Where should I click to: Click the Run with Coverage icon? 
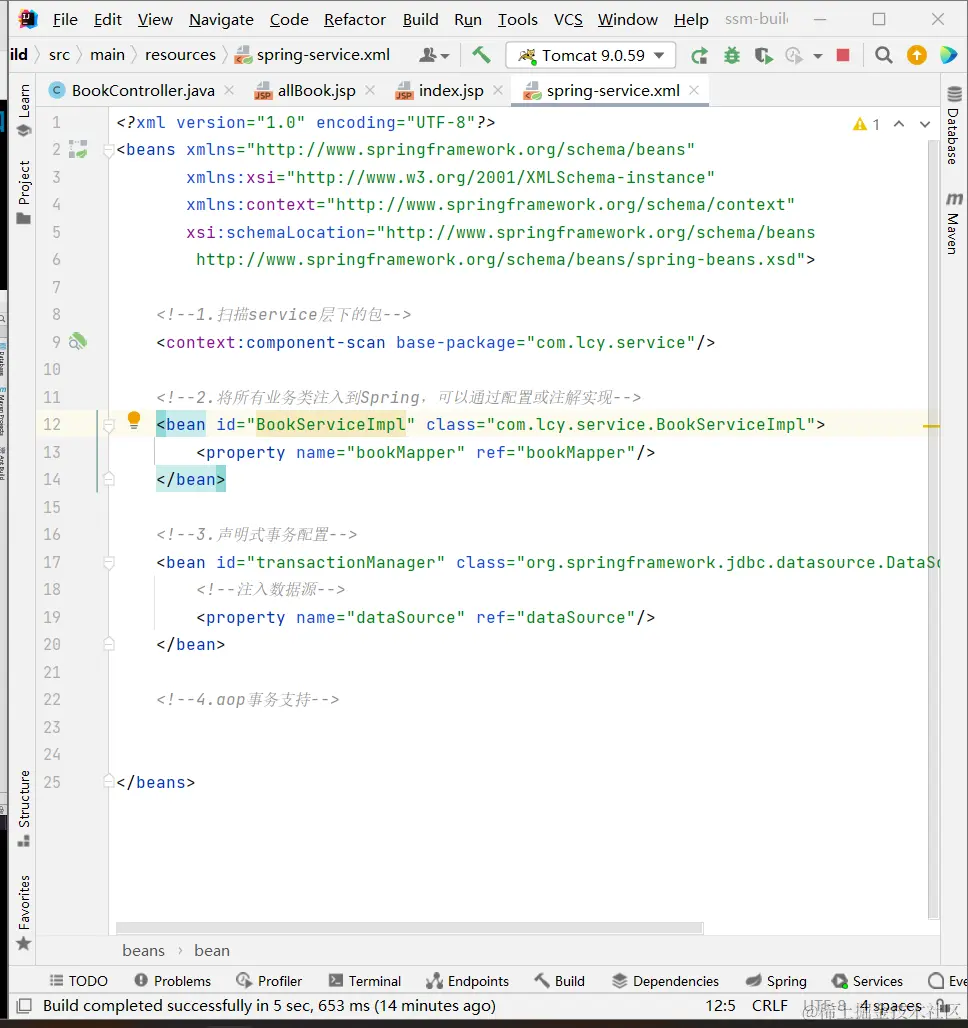tap(763, 56)
